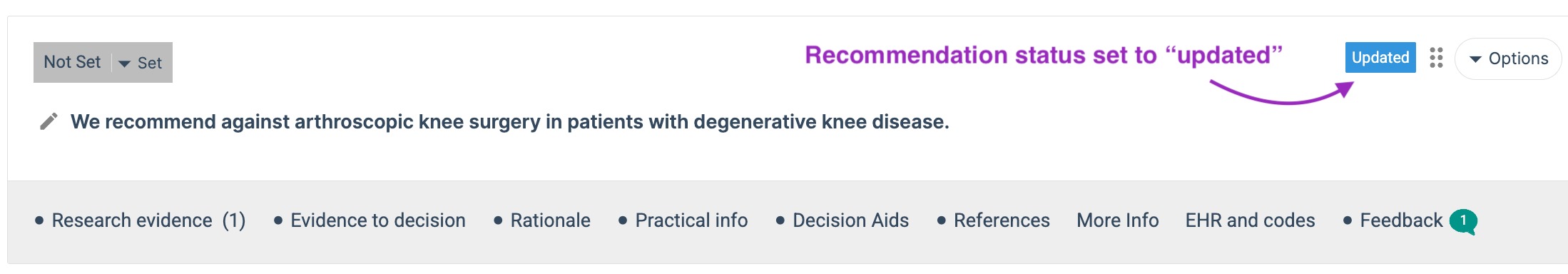1568x274 pixels.
Task: Go to the More Info tab
Action: click(1118, 220)
